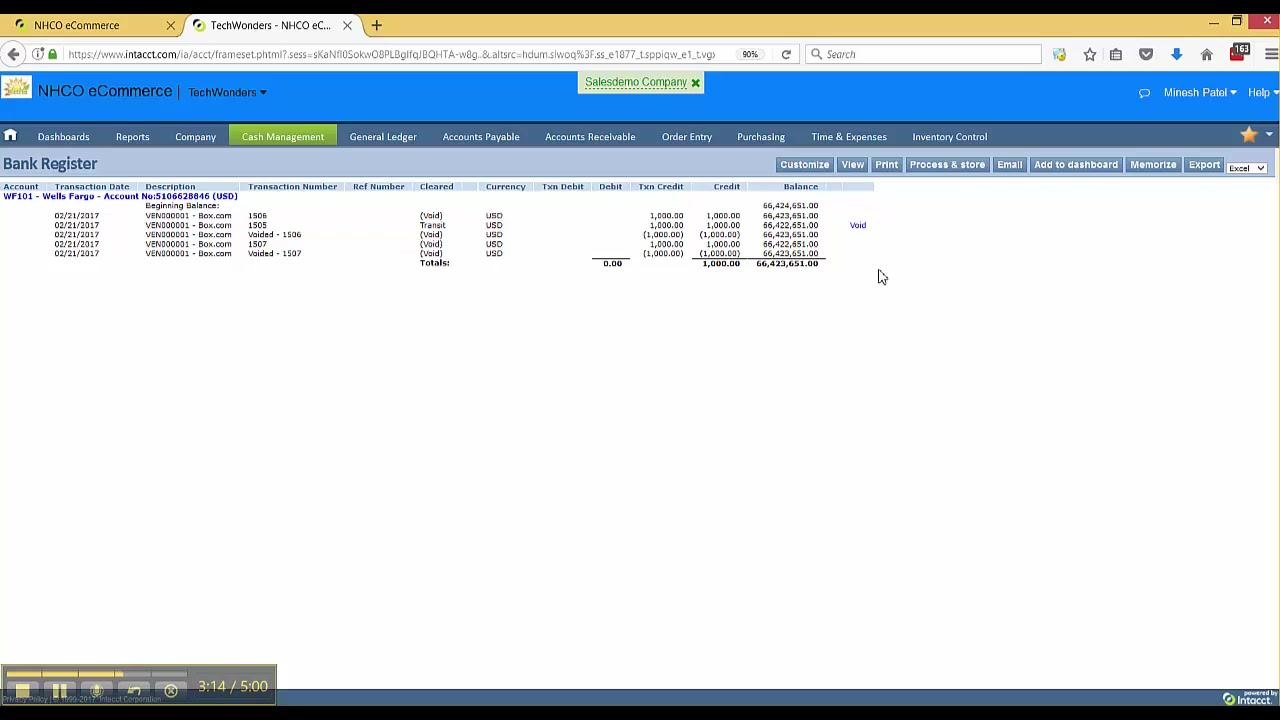
Task: Open the favorites star in navigation bar
Action: coord(1248,135)
